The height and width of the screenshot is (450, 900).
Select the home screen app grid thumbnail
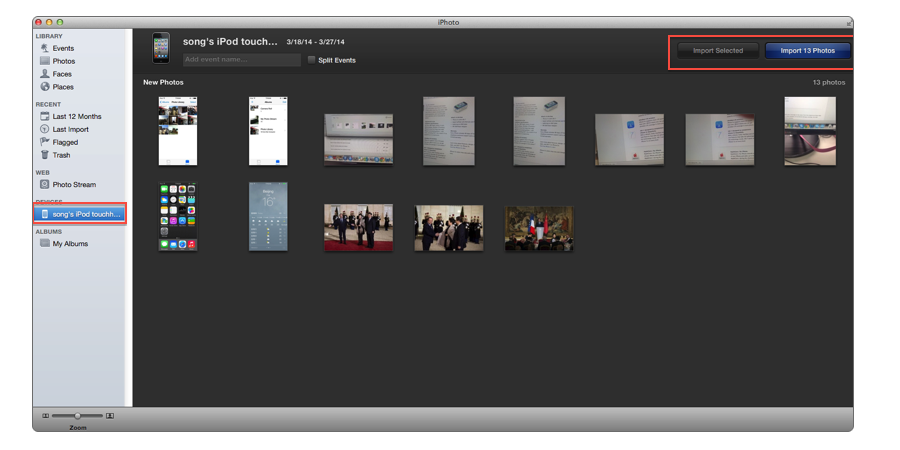point(178,216)
